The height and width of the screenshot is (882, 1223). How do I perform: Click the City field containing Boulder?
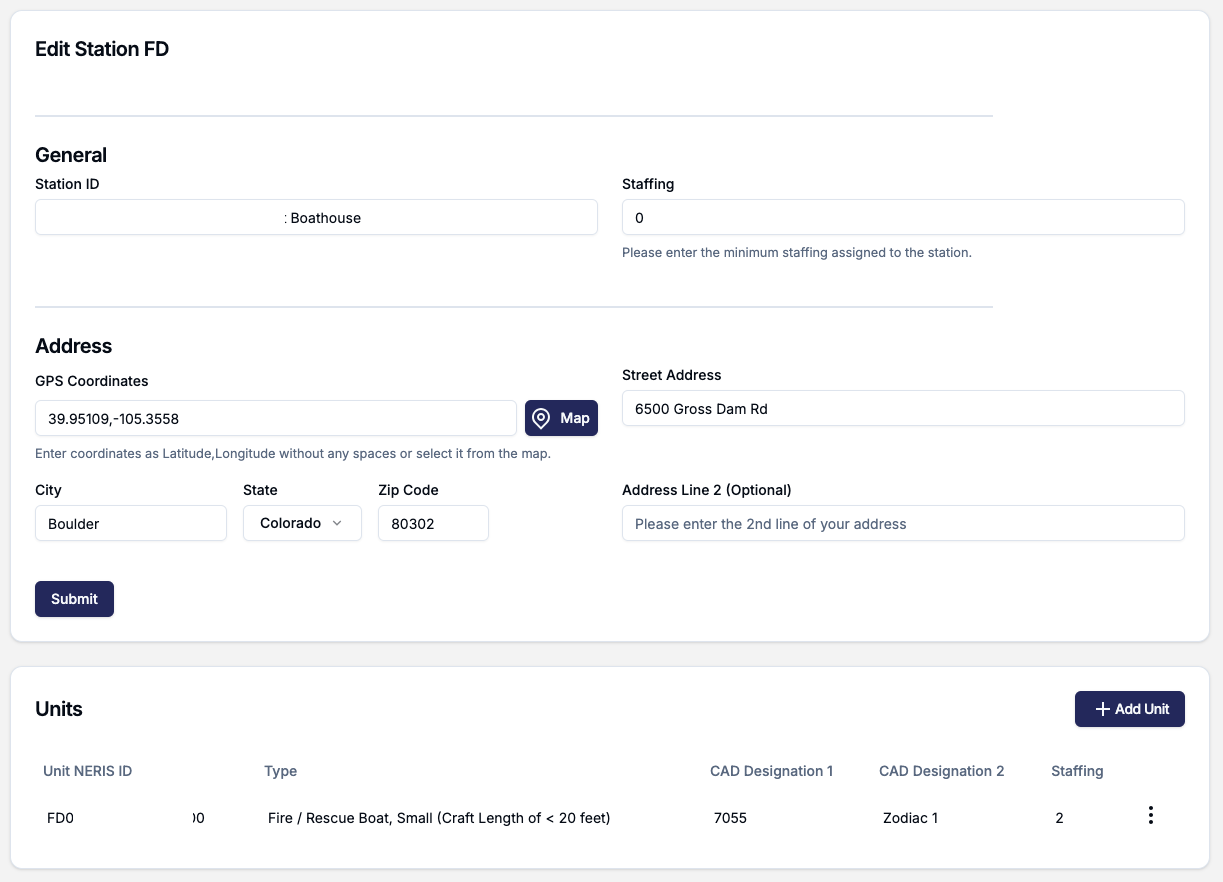130,523
